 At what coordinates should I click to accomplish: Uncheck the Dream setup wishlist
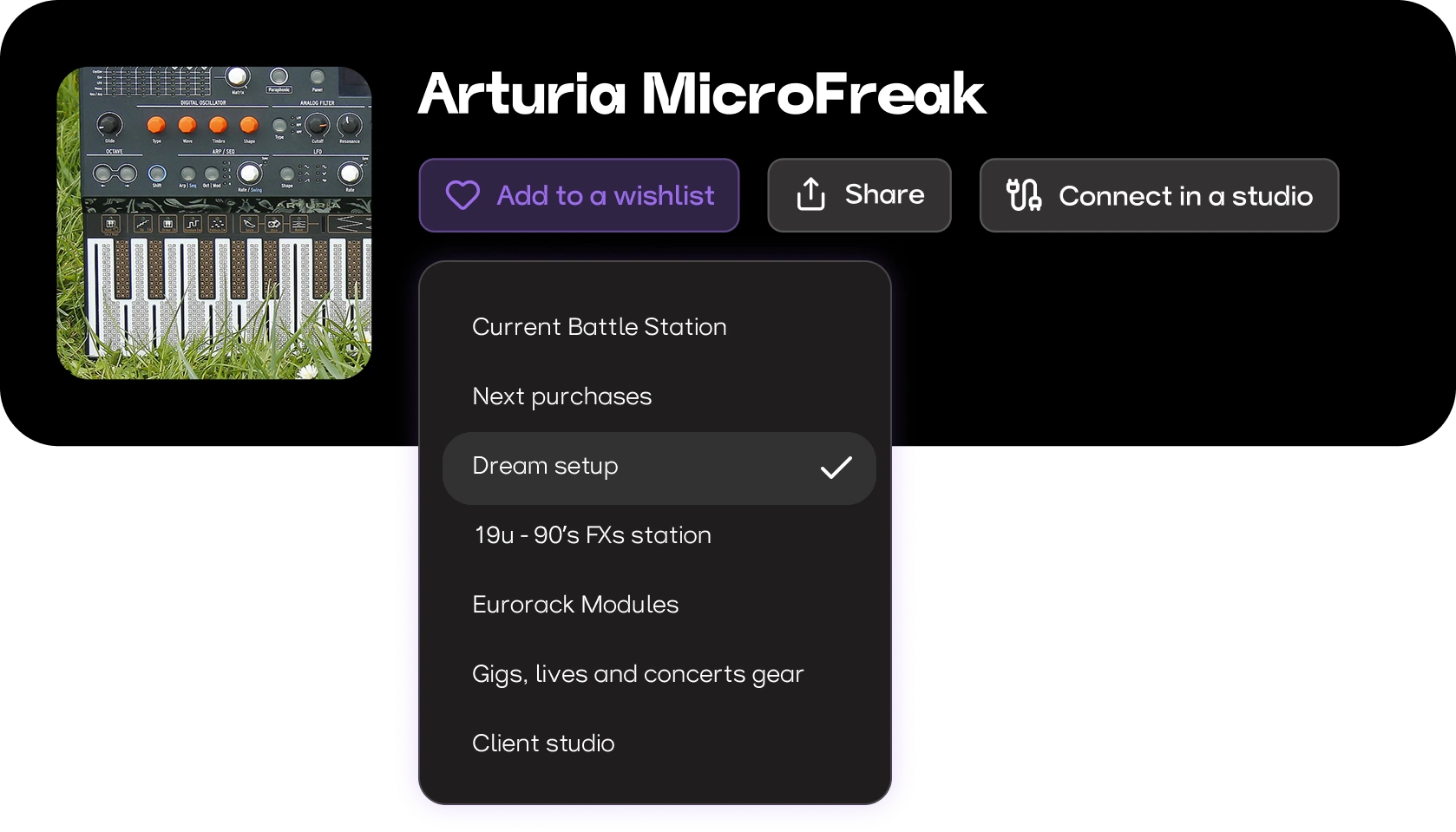tap(659, 468)
